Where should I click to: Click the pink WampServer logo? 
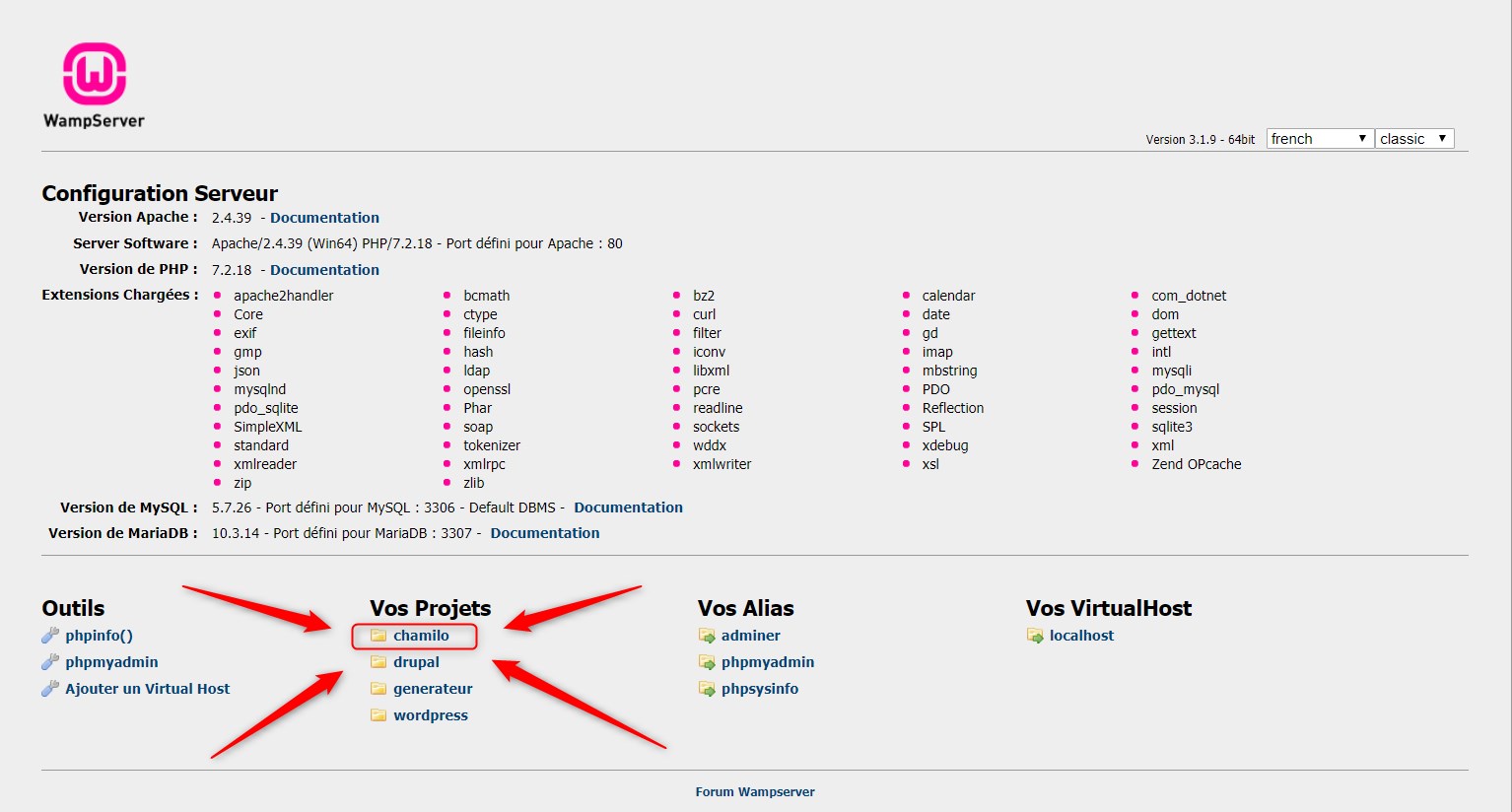pyautogui.click(x=95, y=74)
